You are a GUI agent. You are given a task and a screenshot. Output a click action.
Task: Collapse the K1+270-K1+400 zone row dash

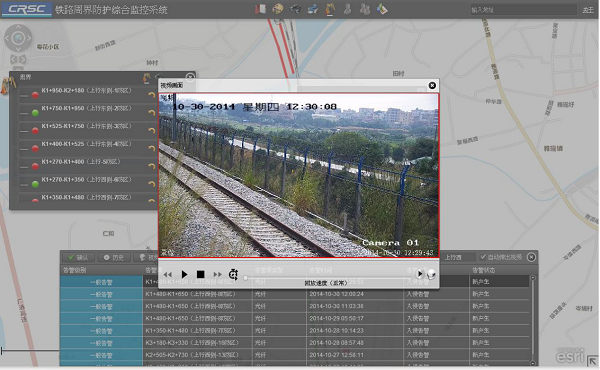click(x=24, y=167)
